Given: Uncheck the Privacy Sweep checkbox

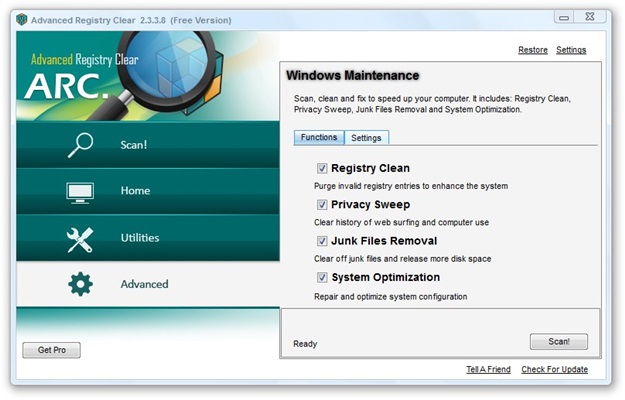Looking at the screenshot, I should click(x=322, y=205).
